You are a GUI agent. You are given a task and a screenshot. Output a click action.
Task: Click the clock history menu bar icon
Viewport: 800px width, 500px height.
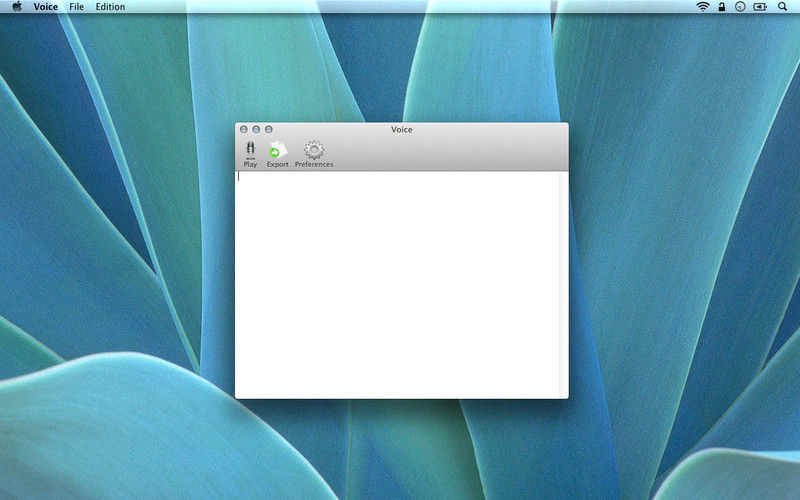click(740, 7)
